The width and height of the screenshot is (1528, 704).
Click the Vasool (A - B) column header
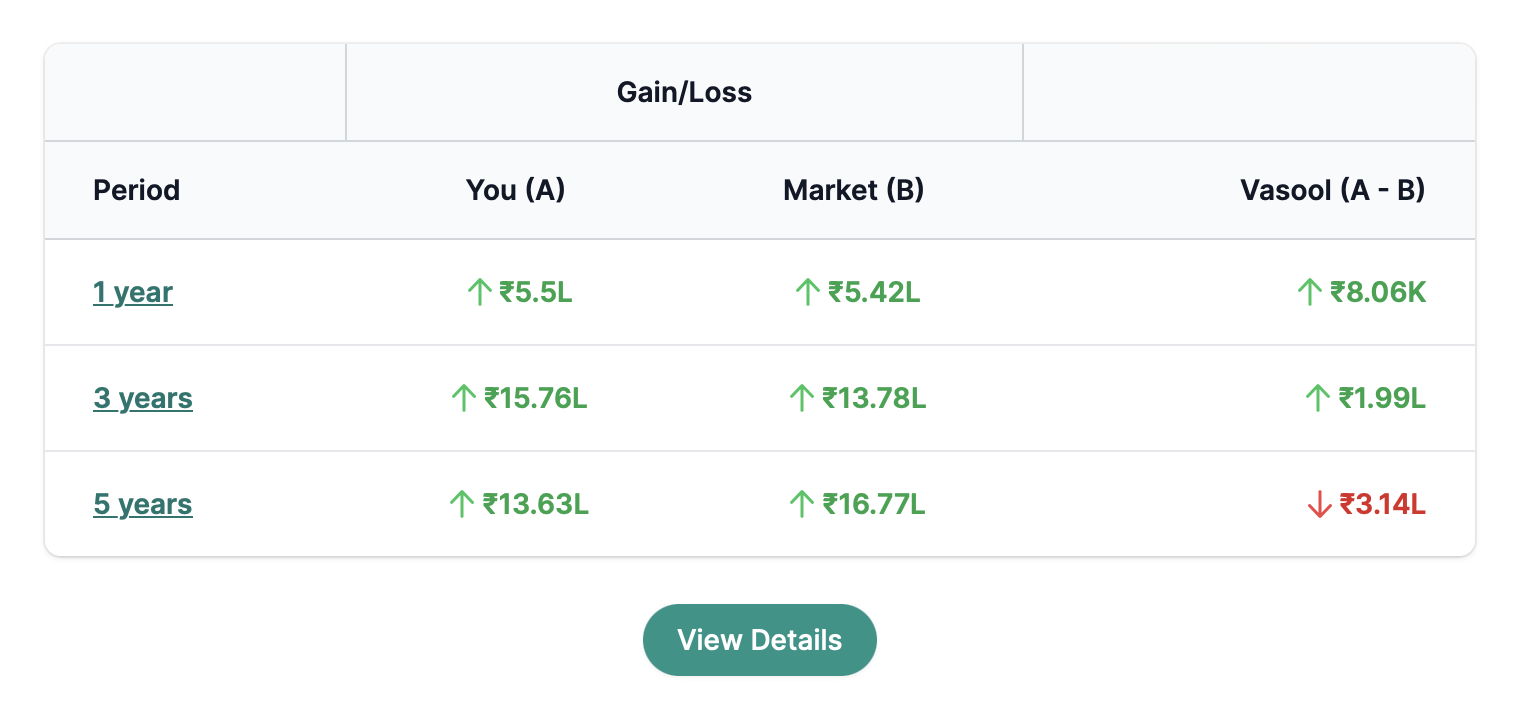(1333, 190)
